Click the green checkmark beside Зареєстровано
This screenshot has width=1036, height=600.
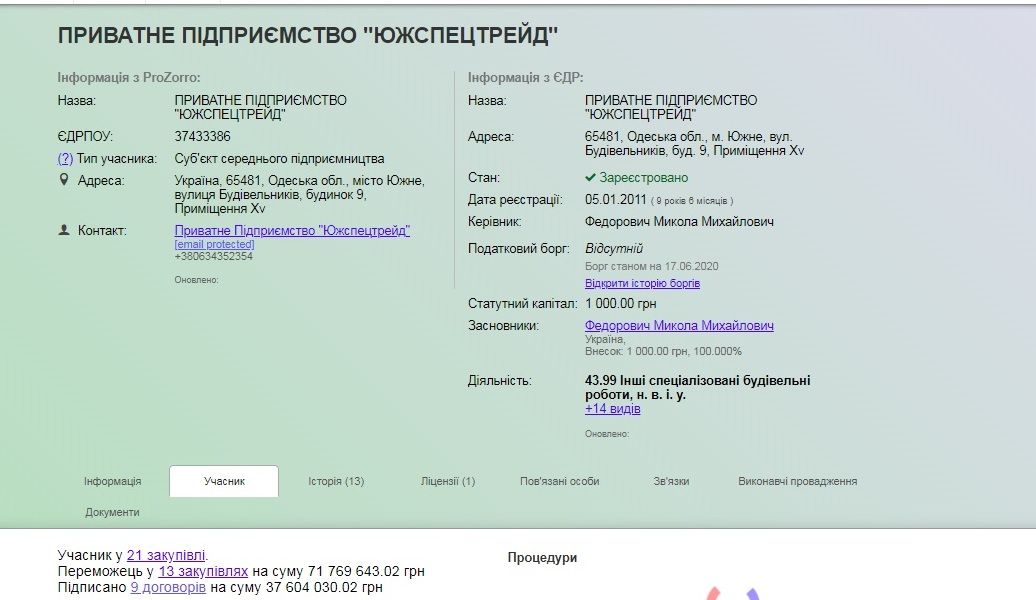(x=590, y=177)
